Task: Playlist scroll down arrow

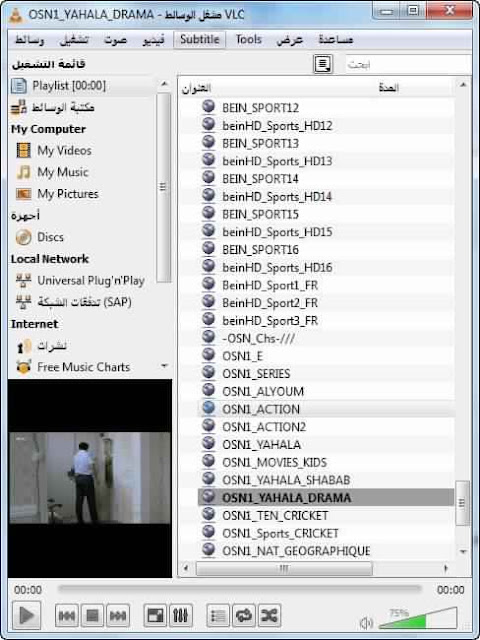Action: coord(463,551)
